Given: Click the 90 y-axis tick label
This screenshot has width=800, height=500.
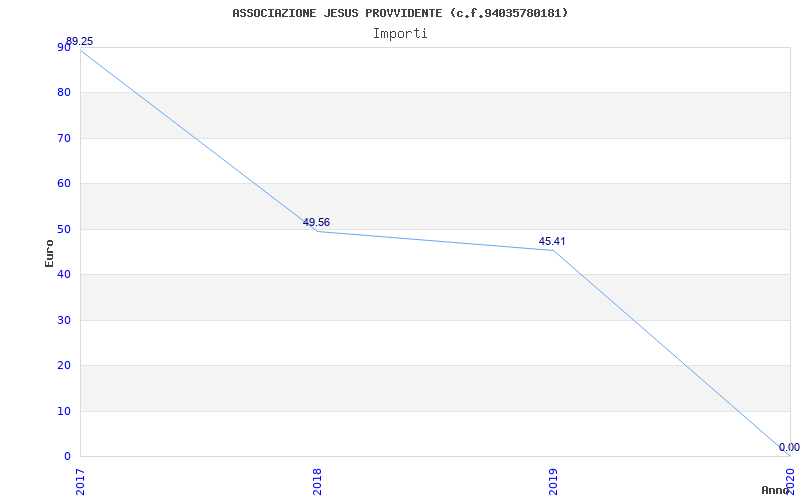Looking at the screenshot, I should pos(64,47).
